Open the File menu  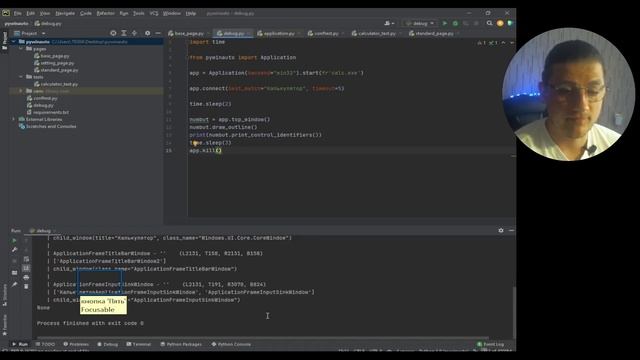18,13
